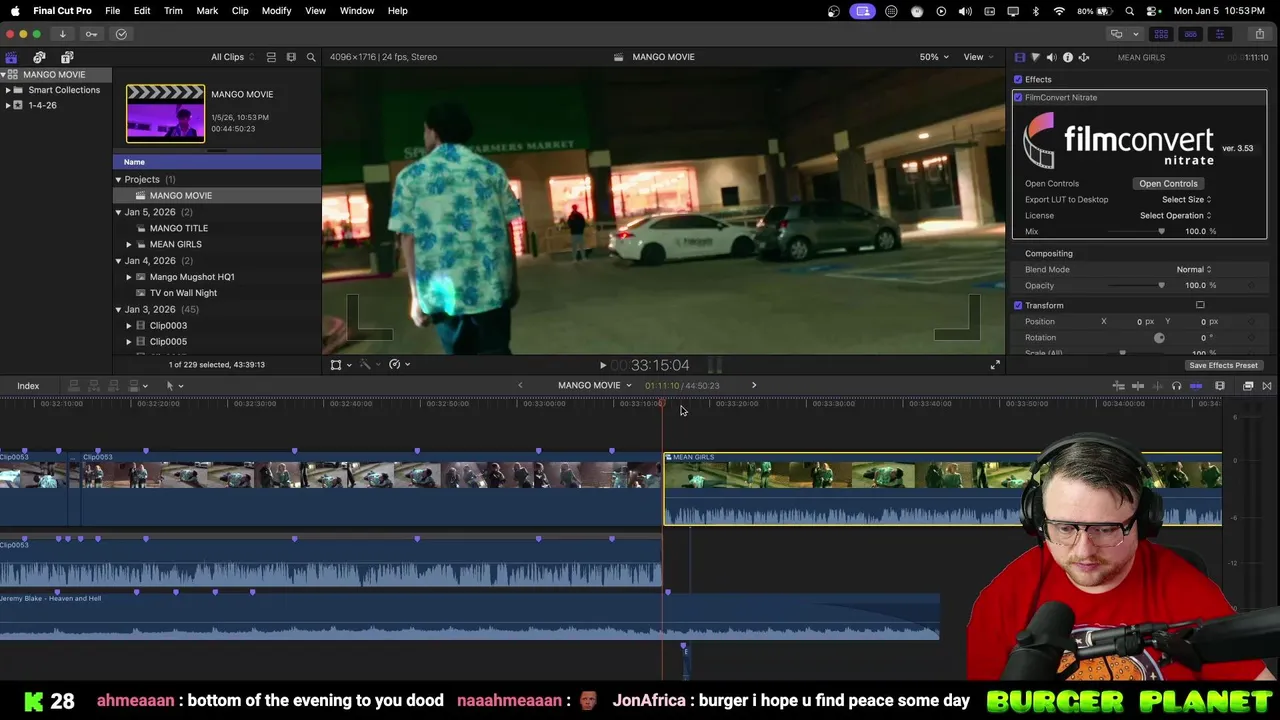Toggle the Effects section checkbox

coord(1018,79)
